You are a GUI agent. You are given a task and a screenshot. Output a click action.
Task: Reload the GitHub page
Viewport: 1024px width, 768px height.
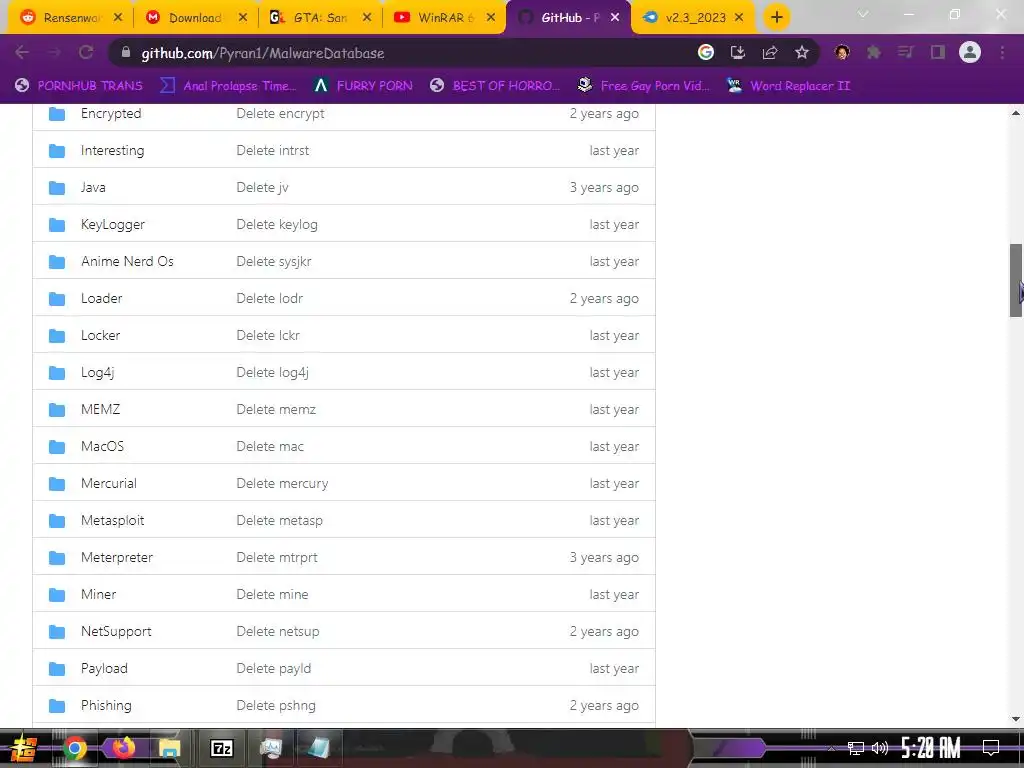point(86,53)
